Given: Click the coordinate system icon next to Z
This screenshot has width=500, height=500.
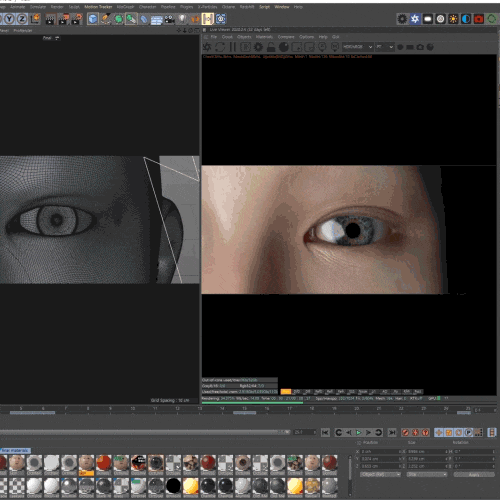Looking at the screenshot, I should (35, 19).
